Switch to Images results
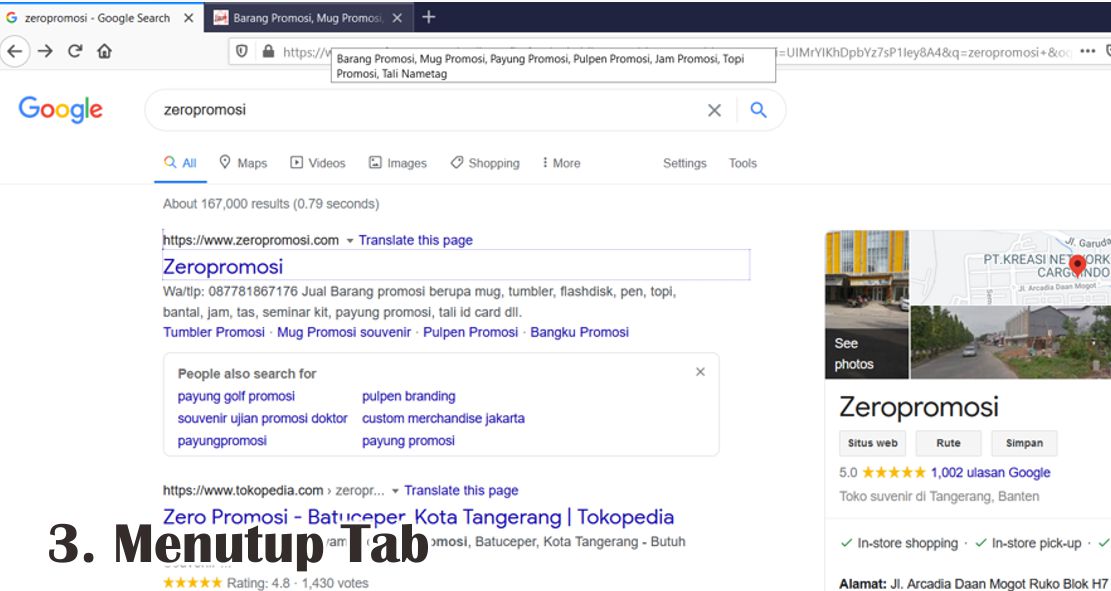Screen dimensions: 1111x591 [x=398, y=163]
